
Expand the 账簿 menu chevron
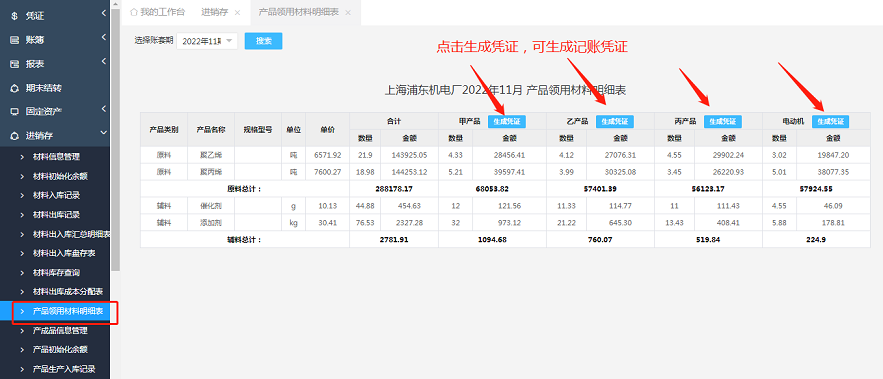click(104, 37)
